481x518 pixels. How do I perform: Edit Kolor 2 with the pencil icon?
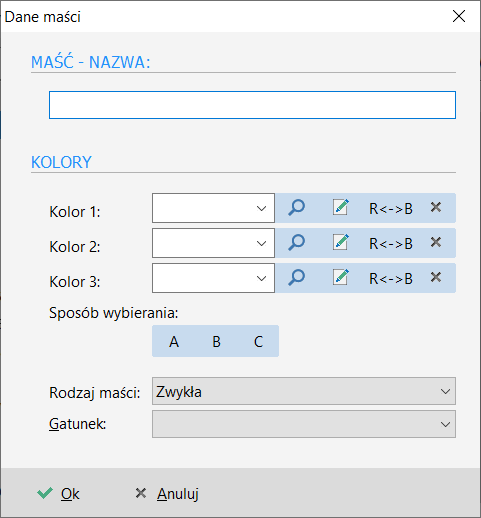pyautogui.click(x=341, y=243)
